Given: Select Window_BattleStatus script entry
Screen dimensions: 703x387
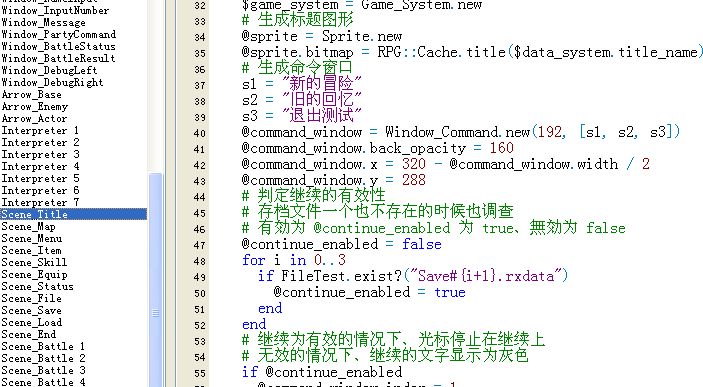Looking at the screenshot, I should pyautogui.click(x=58, y=46).
